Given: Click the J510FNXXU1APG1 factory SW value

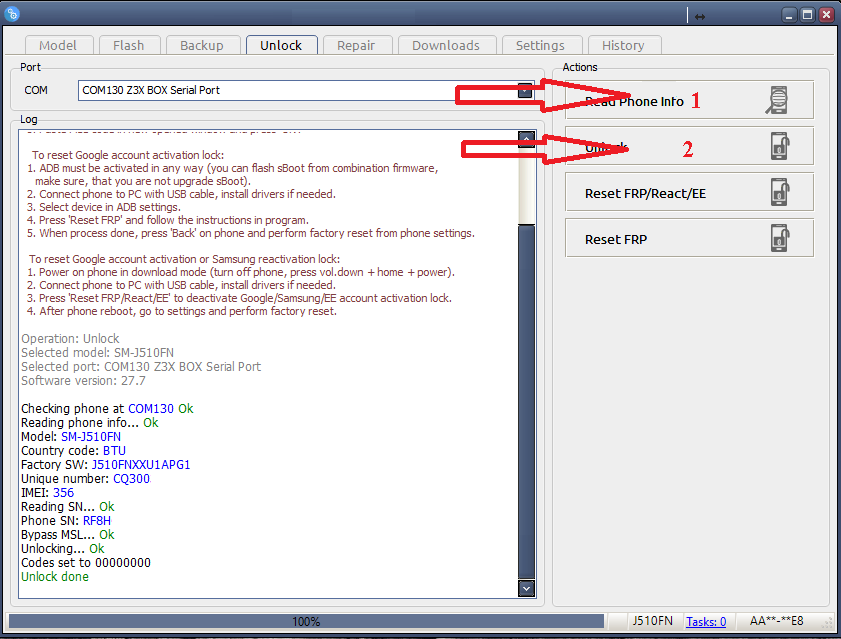Looking at the screenshot, I should (141, 465).
